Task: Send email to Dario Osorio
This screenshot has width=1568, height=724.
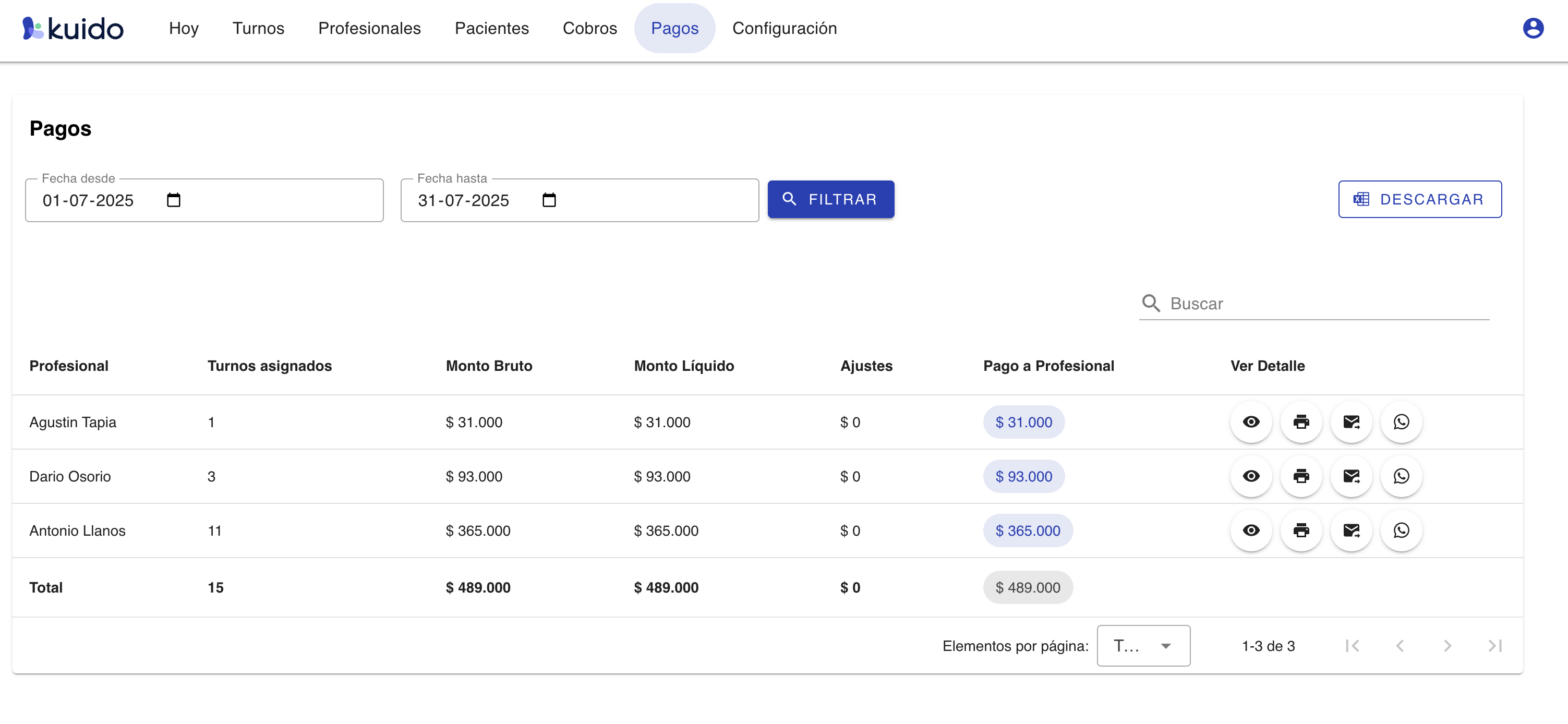Action: coord(1352,476)
